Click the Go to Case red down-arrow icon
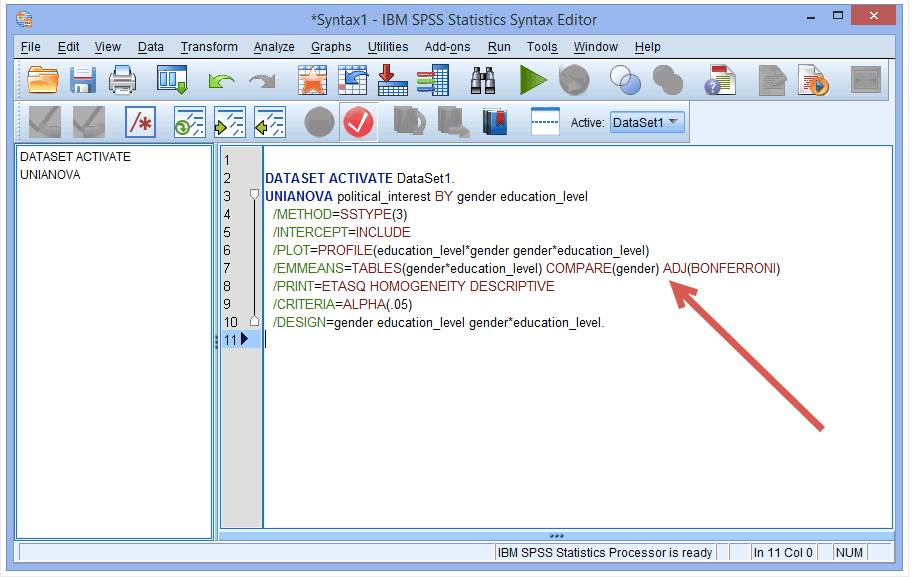The height and width of the screenshot is (577, 912). 393,80
